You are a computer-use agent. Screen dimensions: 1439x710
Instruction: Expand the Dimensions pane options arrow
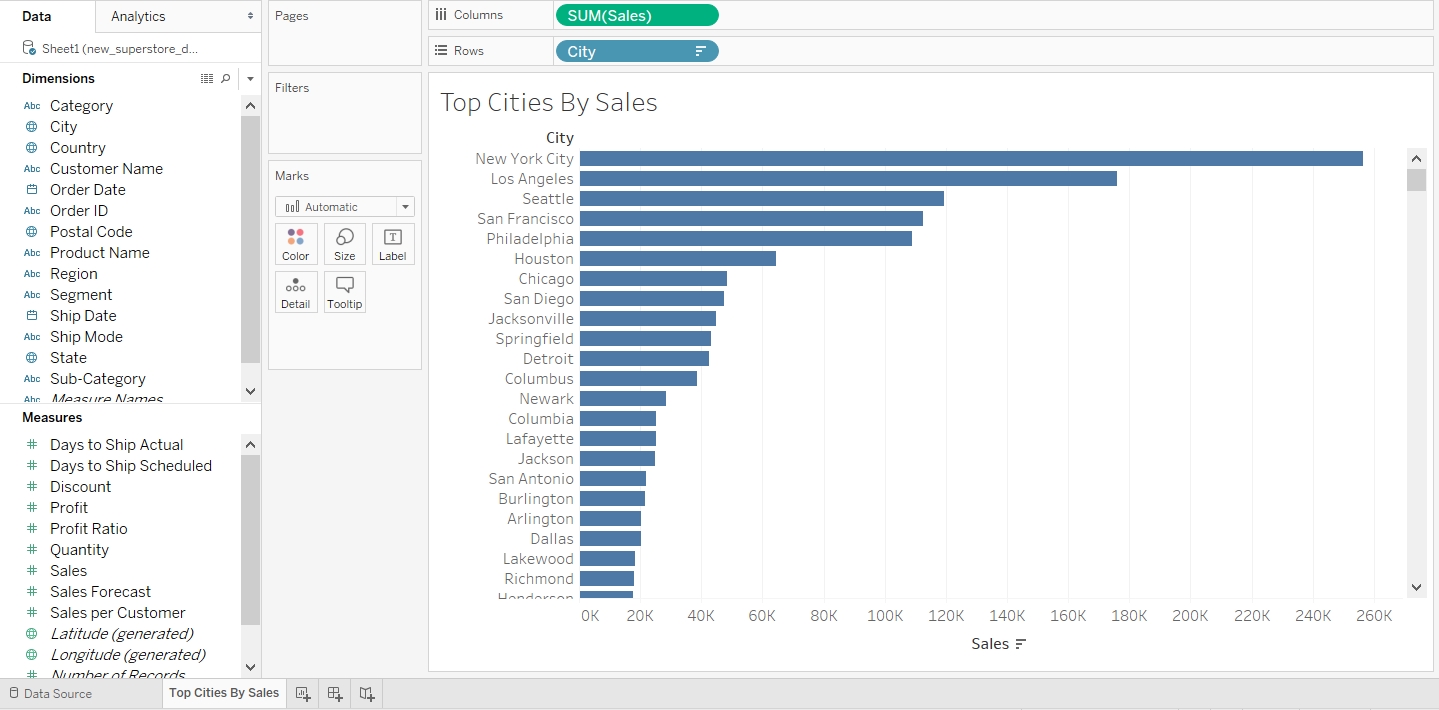250,78
